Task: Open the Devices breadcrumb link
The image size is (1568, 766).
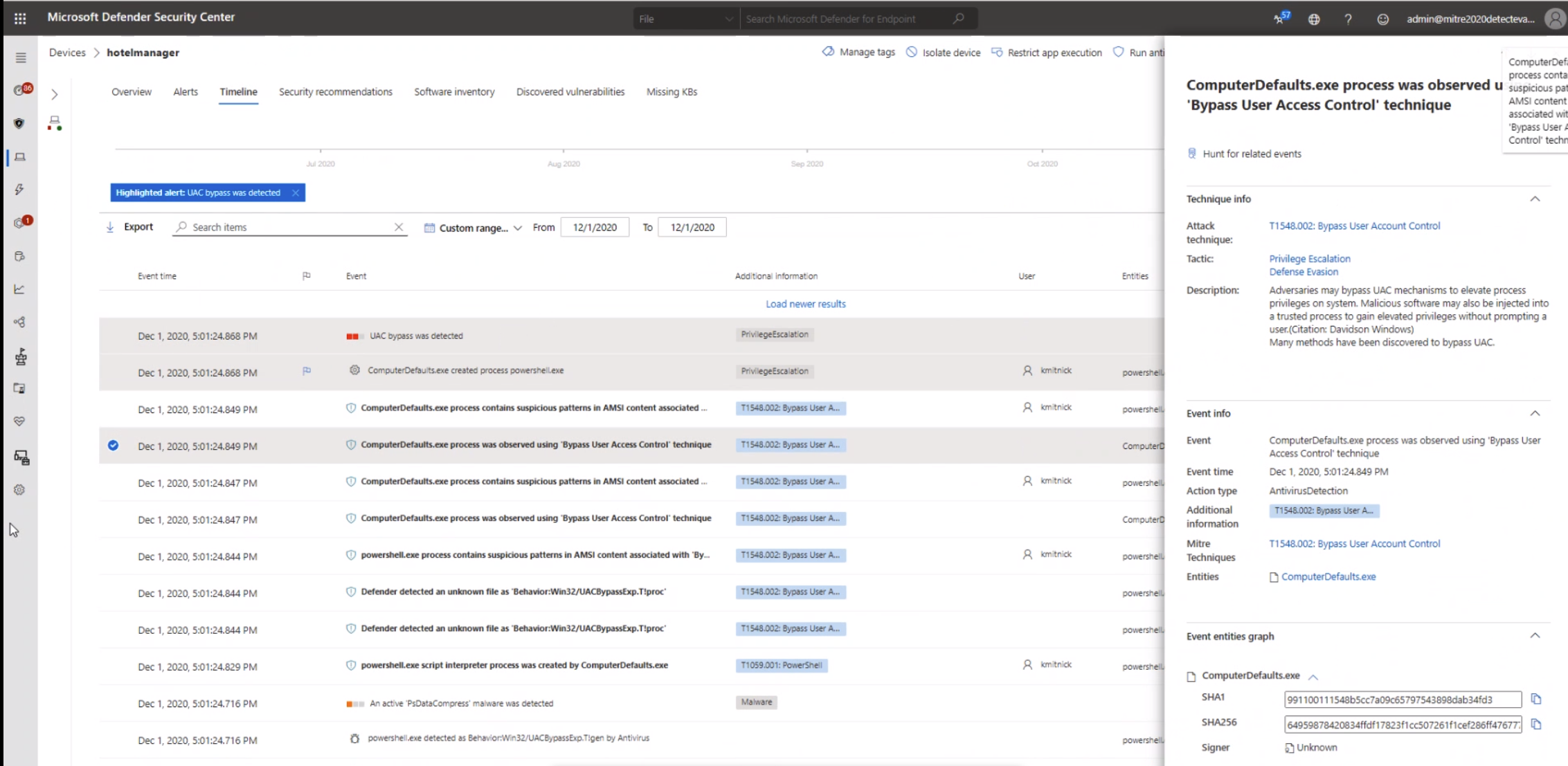Action: click(67, 53)
